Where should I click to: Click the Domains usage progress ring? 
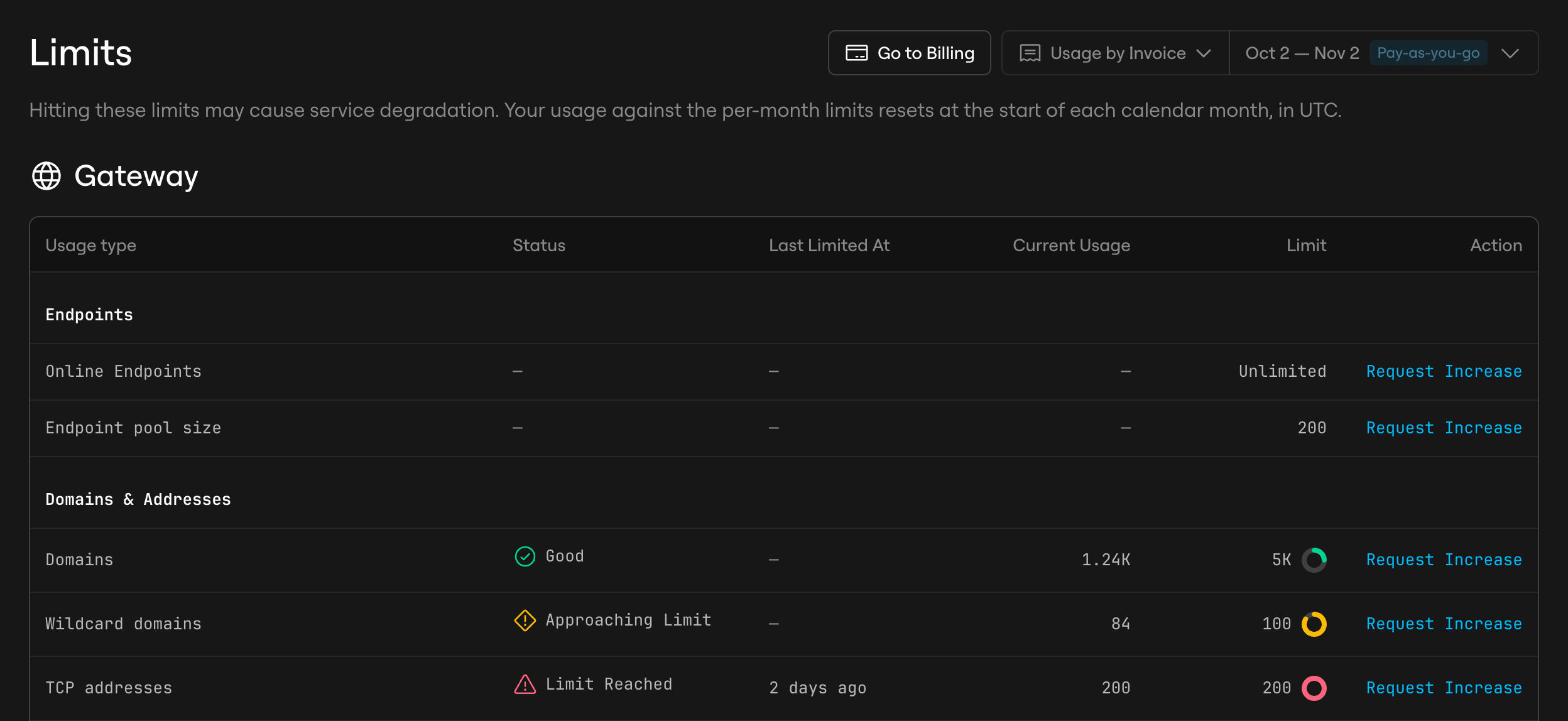[x=1314, y=560]
